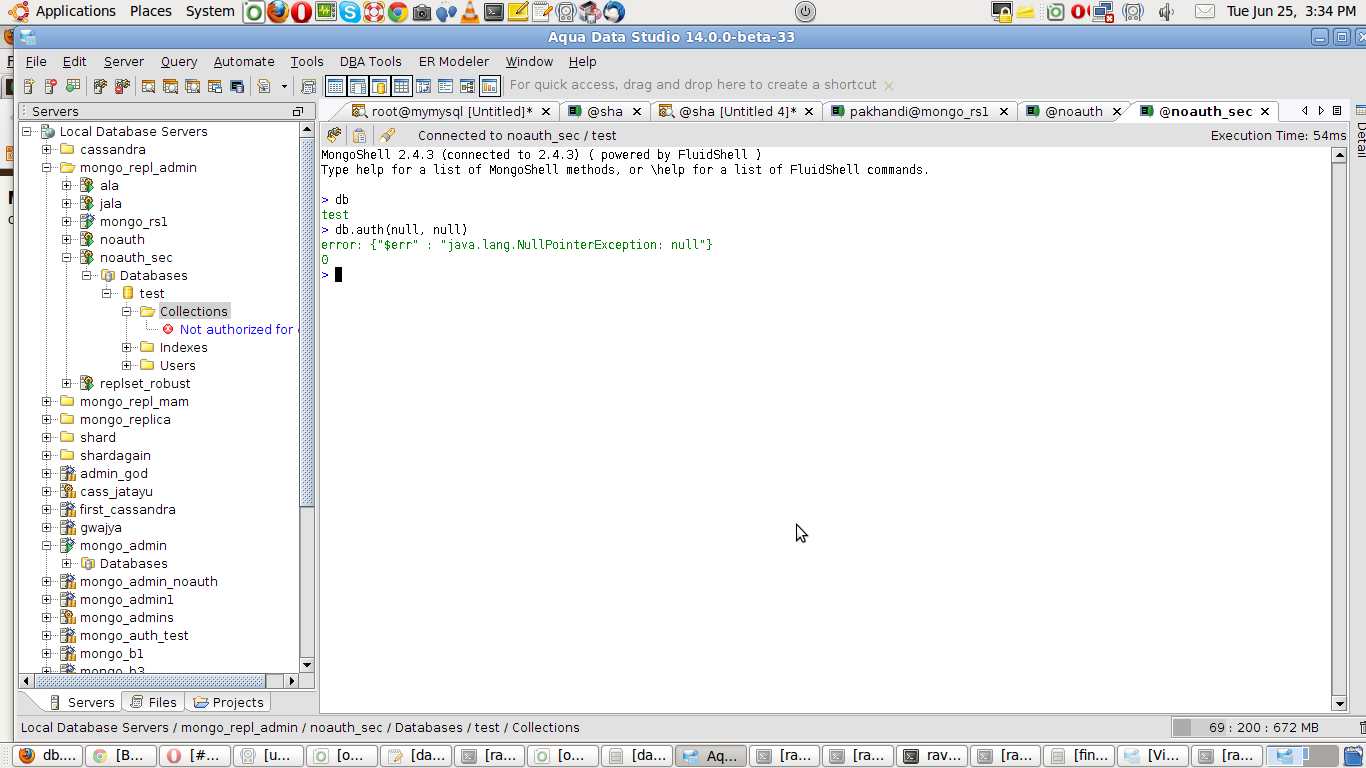This screenshot has height=768, width=1366.
Task: Click the reconnect icon in shell toolbar
Action: pyautogui.click(x=334, y=135)
